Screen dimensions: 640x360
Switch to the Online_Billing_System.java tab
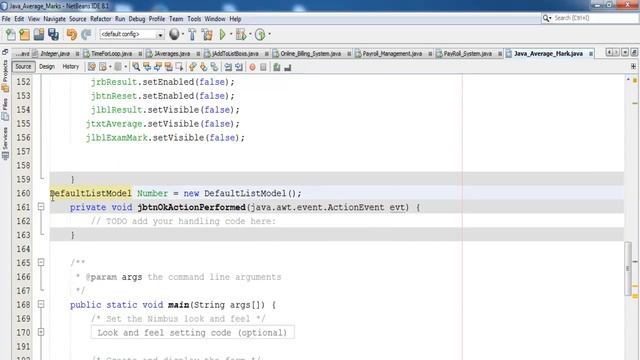click(311, 53)
